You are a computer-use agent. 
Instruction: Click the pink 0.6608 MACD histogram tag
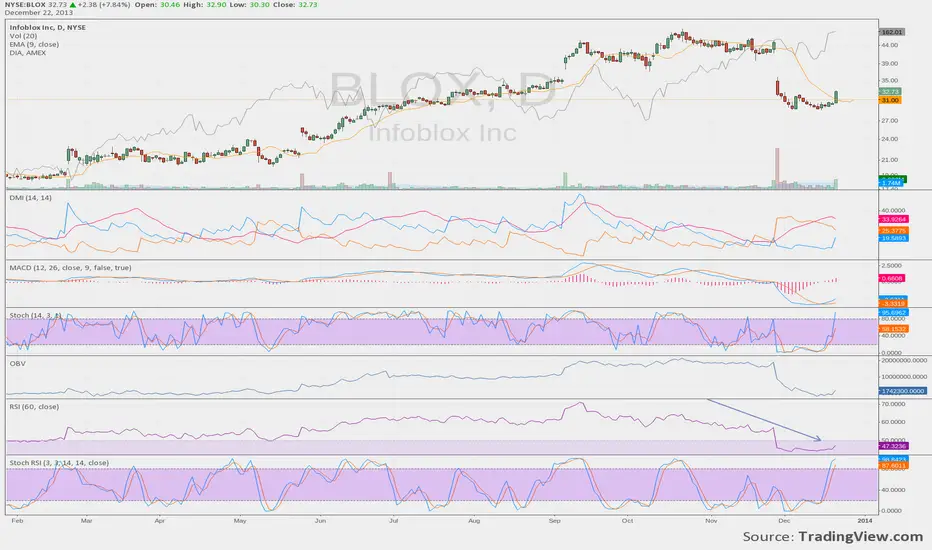pos(892,278)
